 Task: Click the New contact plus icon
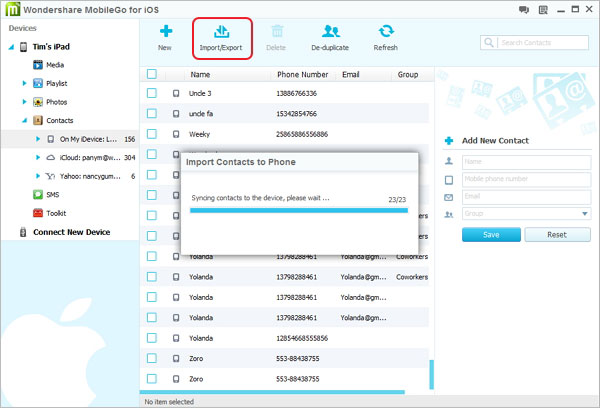pos(166,31)
